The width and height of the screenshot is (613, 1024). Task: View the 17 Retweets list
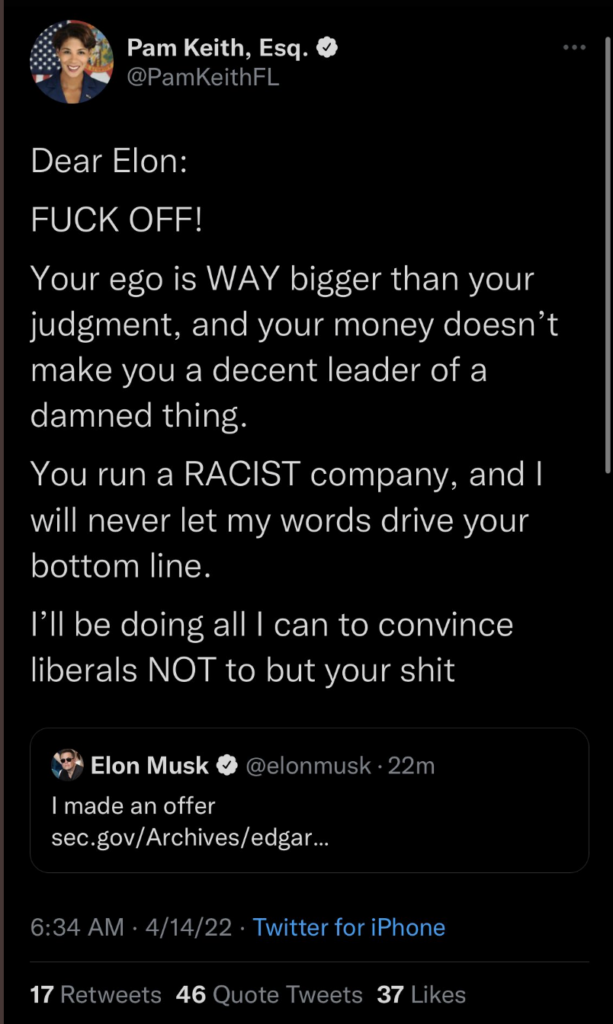[95, 994]
